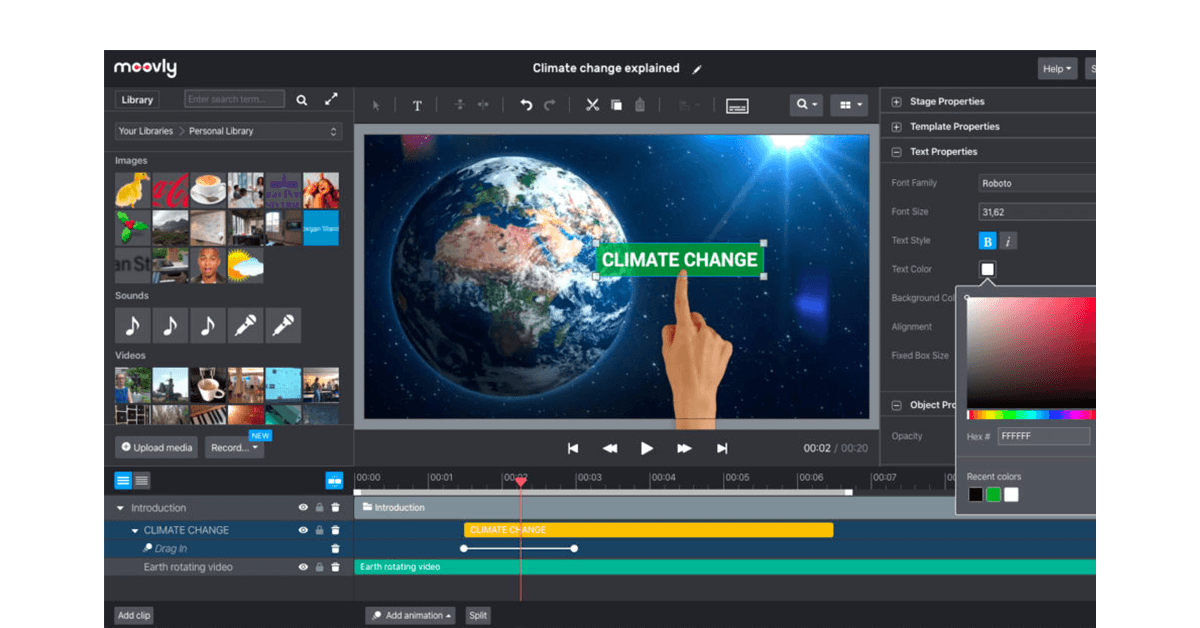Select the first music note sound
Viewport: 1200px width, 628px height.
132,325
